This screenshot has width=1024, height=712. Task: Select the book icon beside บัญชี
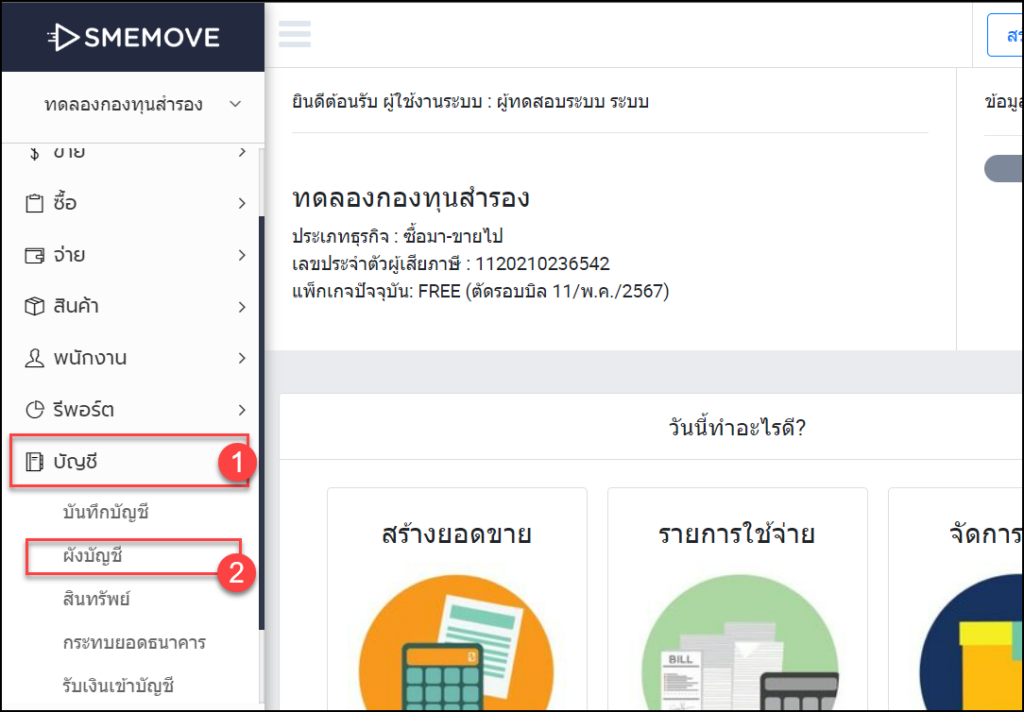(32, 460)
